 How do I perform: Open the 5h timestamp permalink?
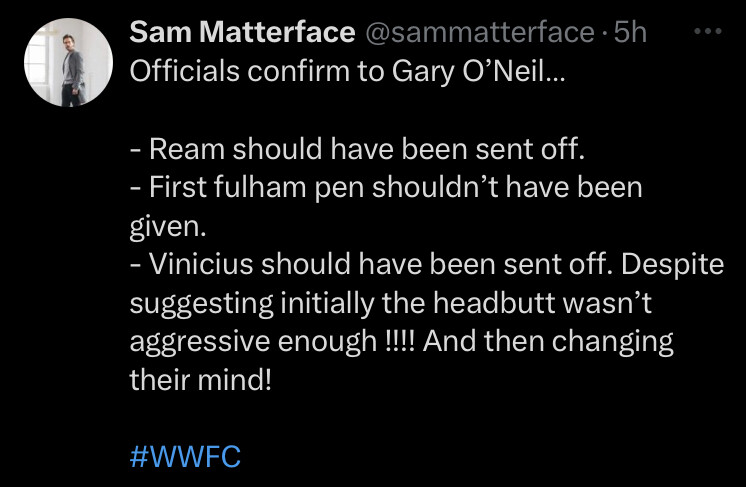tap(630, 32)
